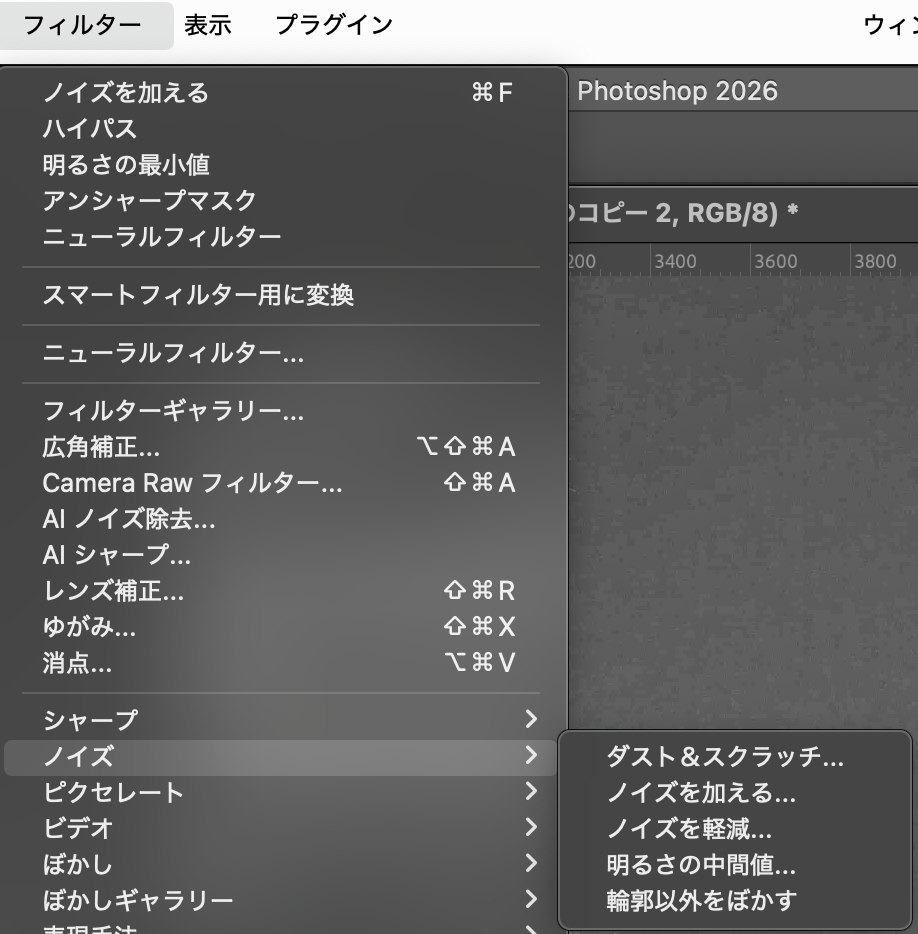Image resolution: width=918 pixels, height=934 pixels.
Task: Launch AI ノイズ除去... filter
Action: 129,519
